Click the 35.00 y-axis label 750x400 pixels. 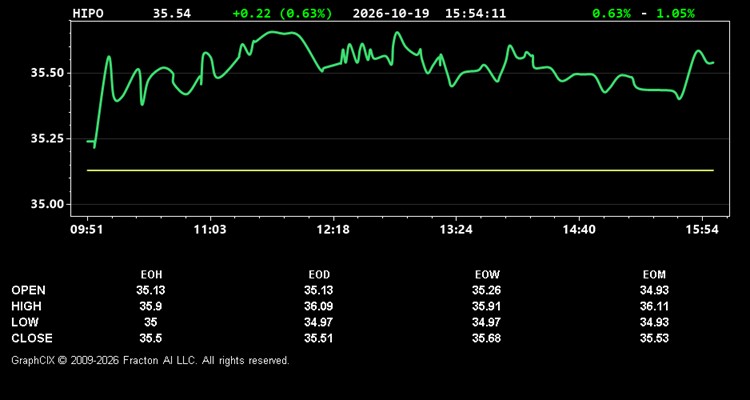pos(47,204)
